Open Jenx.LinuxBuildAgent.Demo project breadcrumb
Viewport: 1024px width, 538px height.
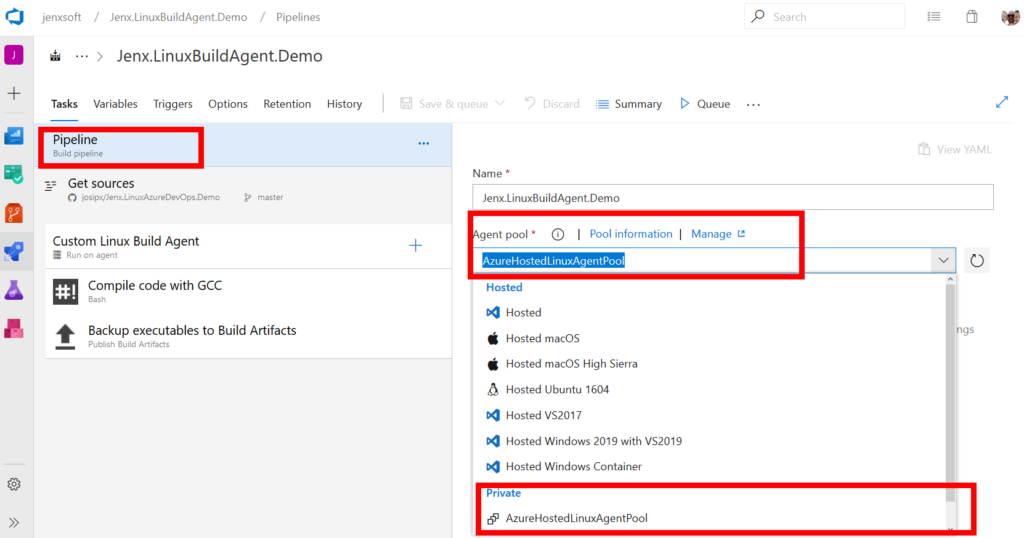pyautogui.click(x=178, y=17)
